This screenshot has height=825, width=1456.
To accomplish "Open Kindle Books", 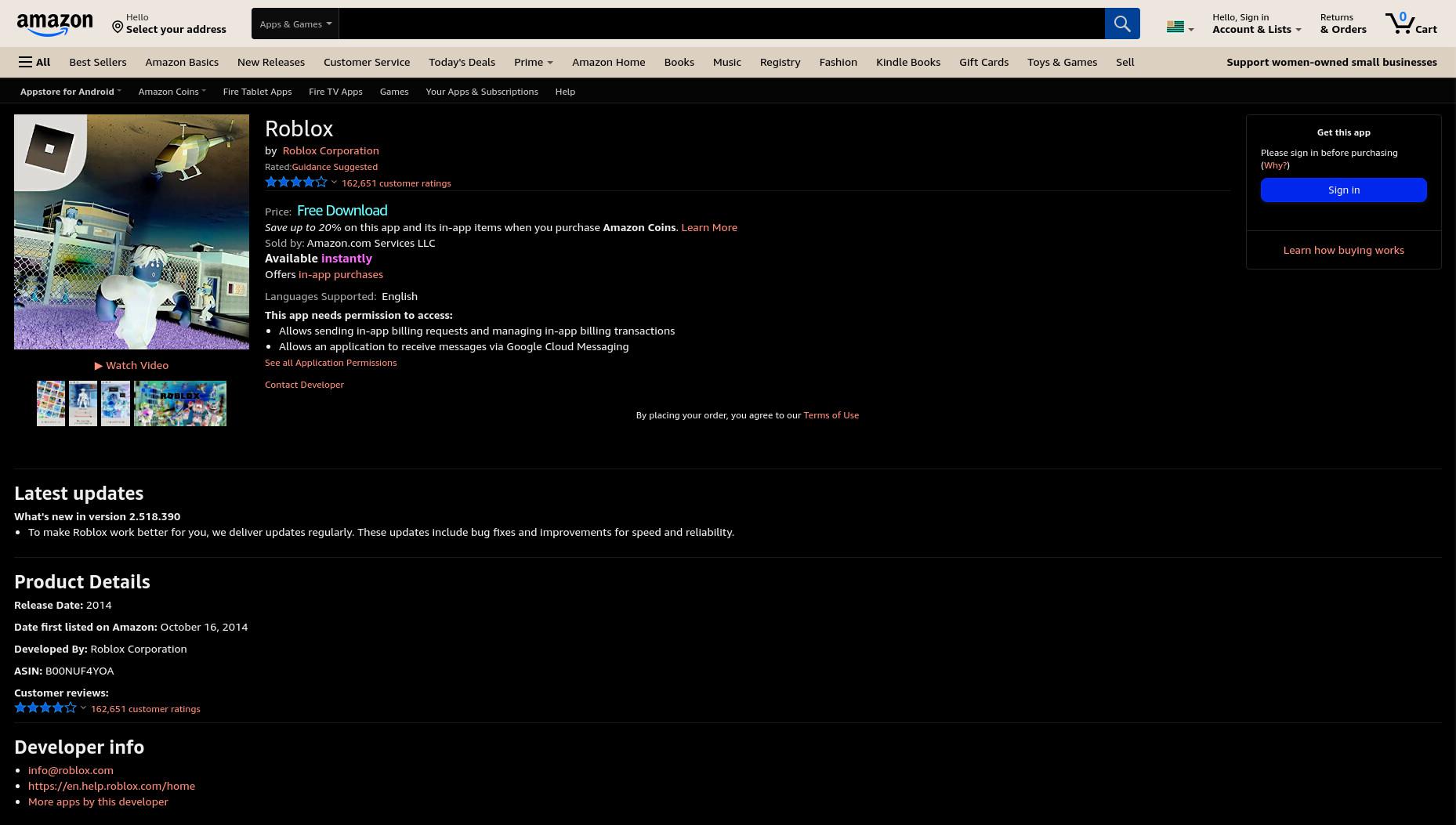I will tap(908, 62).
